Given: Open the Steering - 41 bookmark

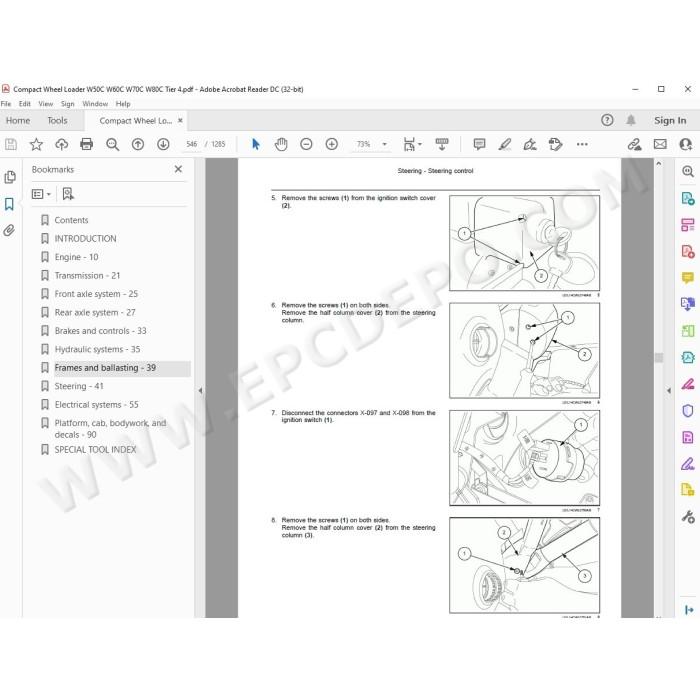Looking at the screenshot, I should tap(79, 386).
